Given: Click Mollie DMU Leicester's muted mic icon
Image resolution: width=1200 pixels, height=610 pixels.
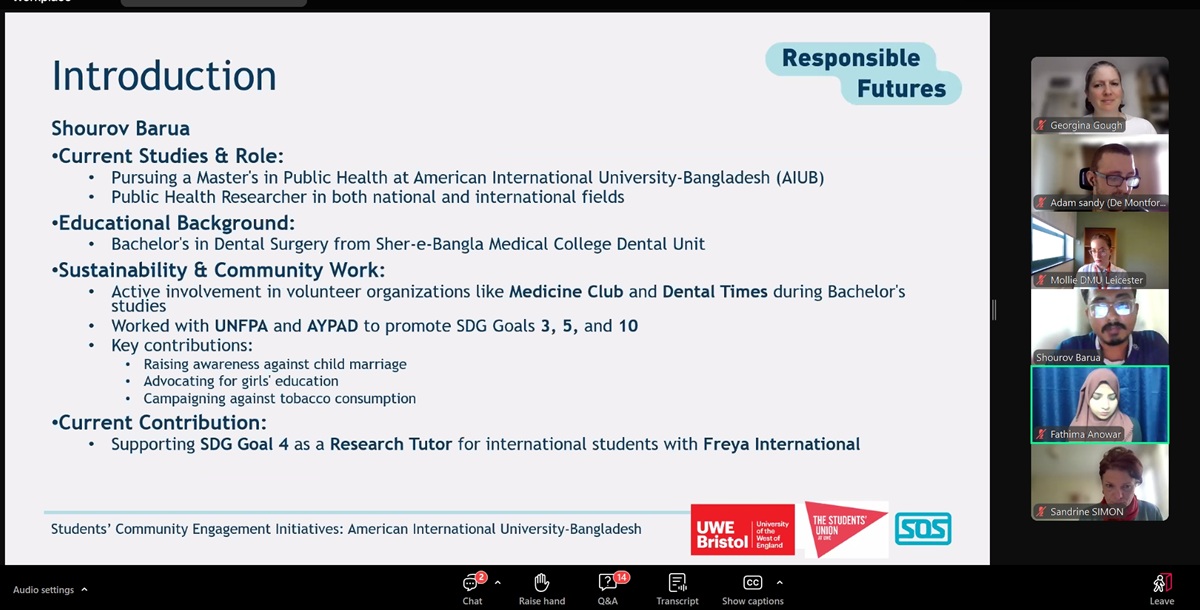Looking at the screenshot, I should coord(1042,280).
